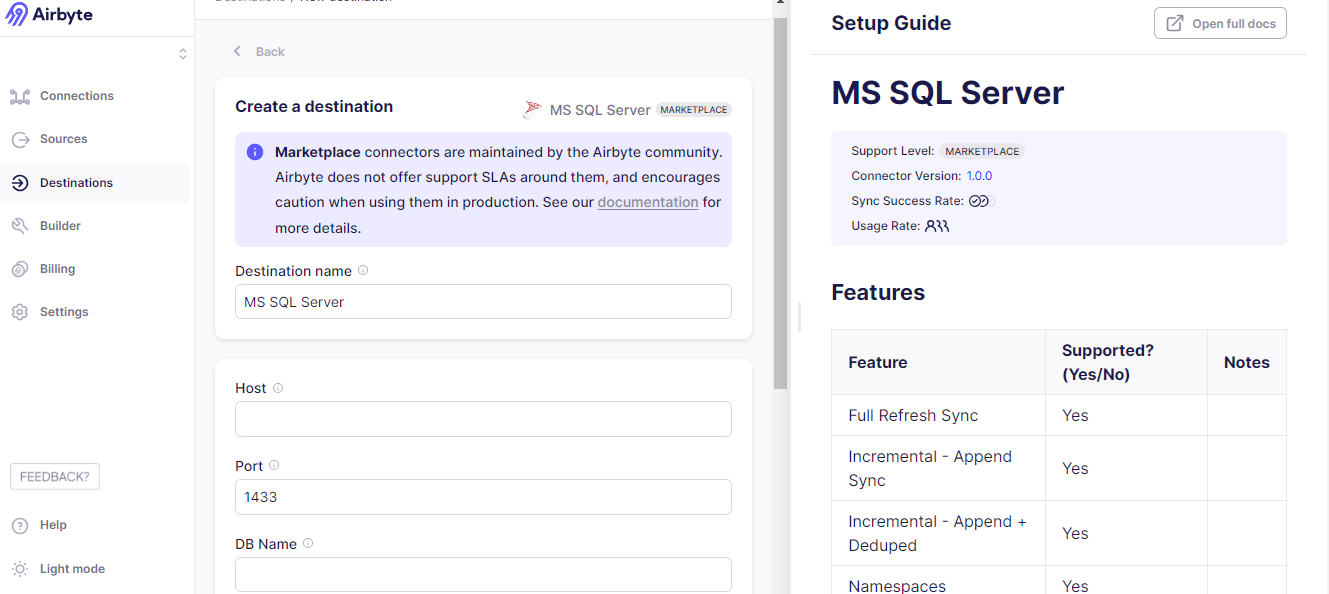This screenshot has height=594, width=1329.
Task: Click the Billing coins icon
Action: [x=20, y=269]
